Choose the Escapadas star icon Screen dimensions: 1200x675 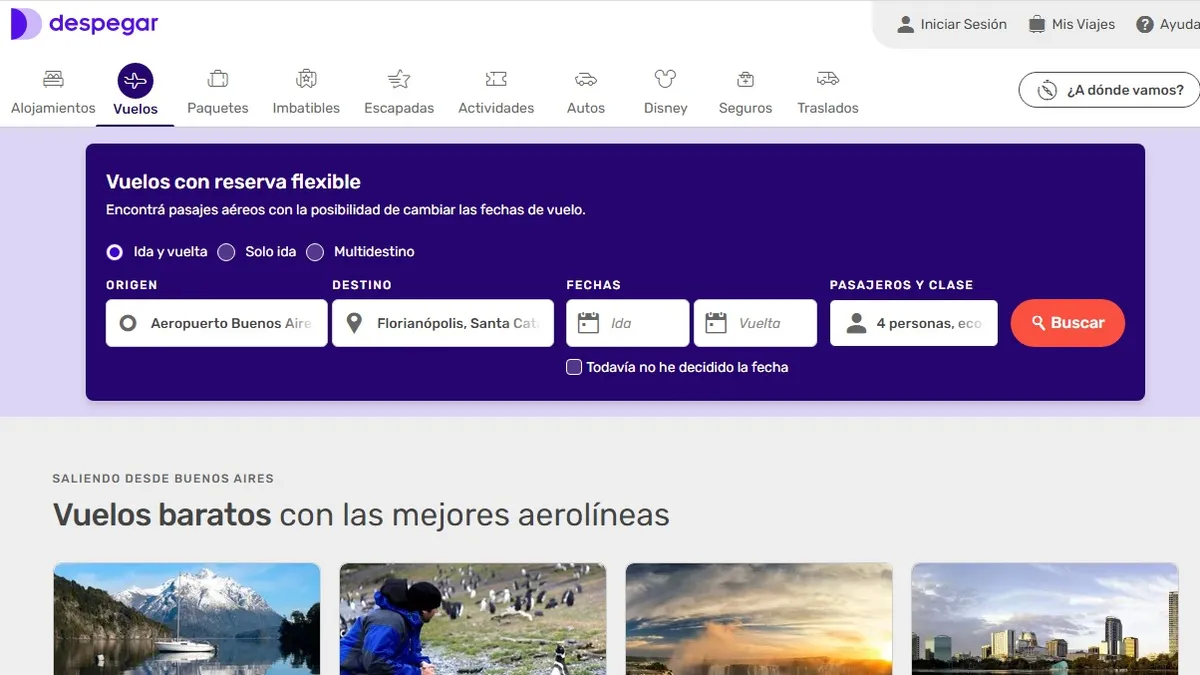(x=399, y=79)
